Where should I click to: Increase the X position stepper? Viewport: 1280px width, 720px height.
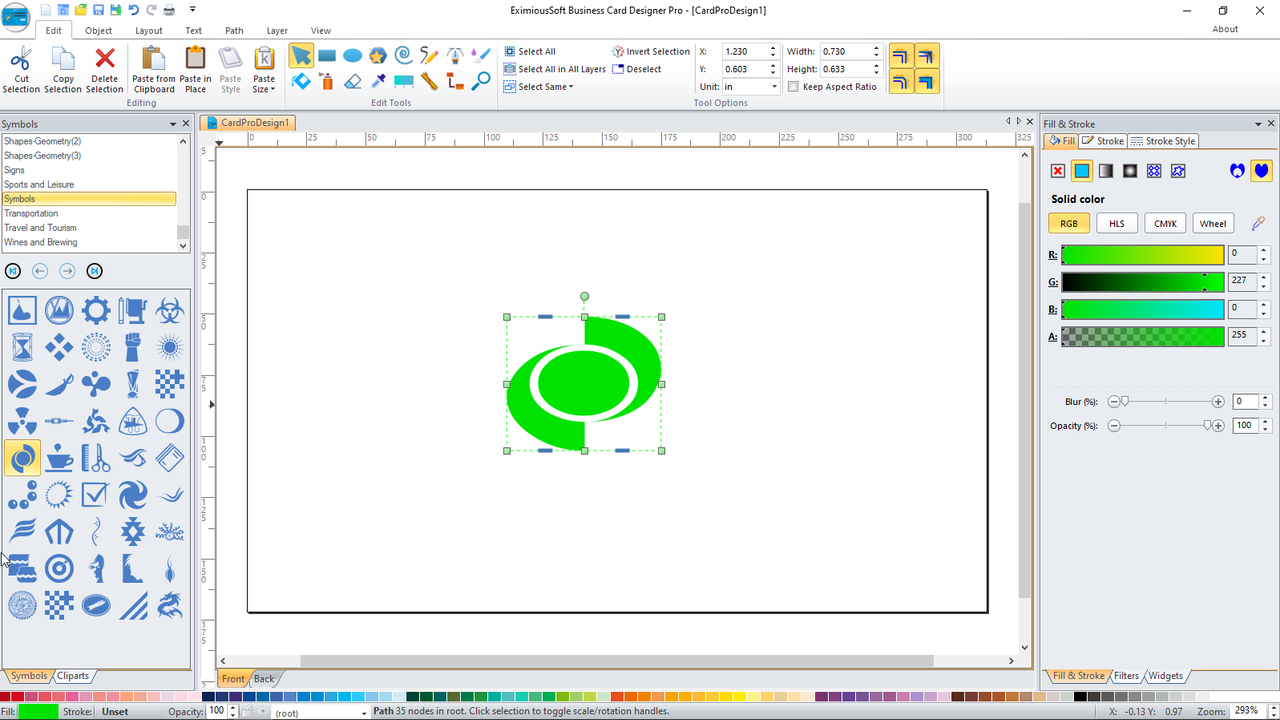coord(773,48)
